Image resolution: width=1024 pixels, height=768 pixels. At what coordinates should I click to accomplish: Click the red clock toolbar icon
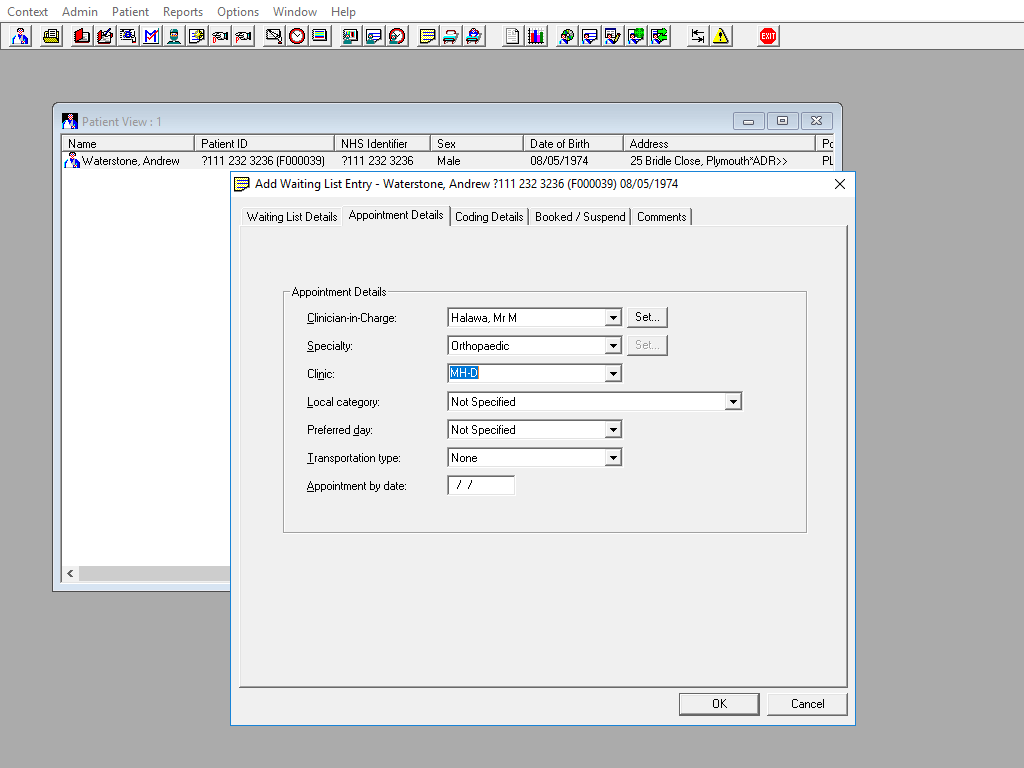296,36
